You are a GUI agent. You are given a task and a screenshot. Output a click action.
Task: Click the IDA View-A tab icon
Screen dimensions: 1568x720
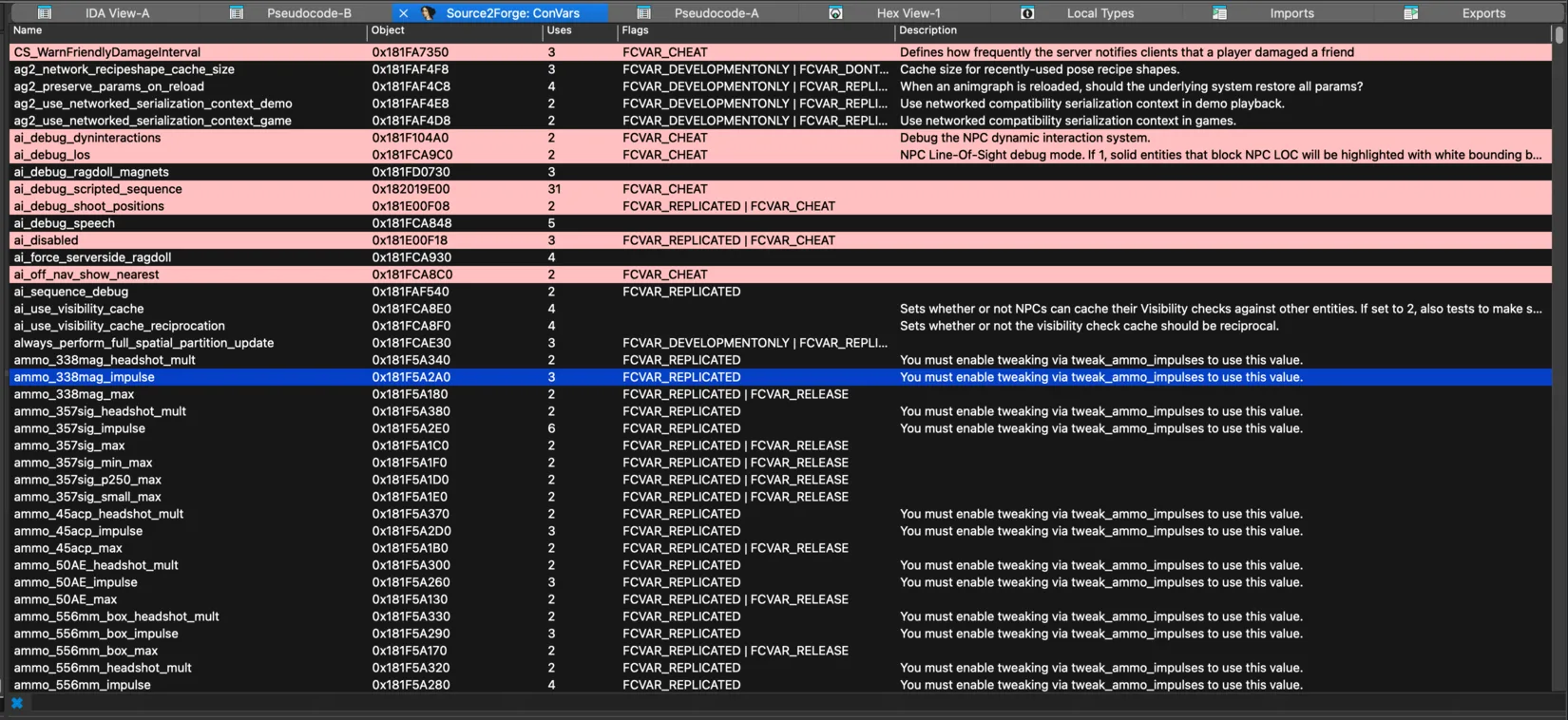click(x=45, y=13)
